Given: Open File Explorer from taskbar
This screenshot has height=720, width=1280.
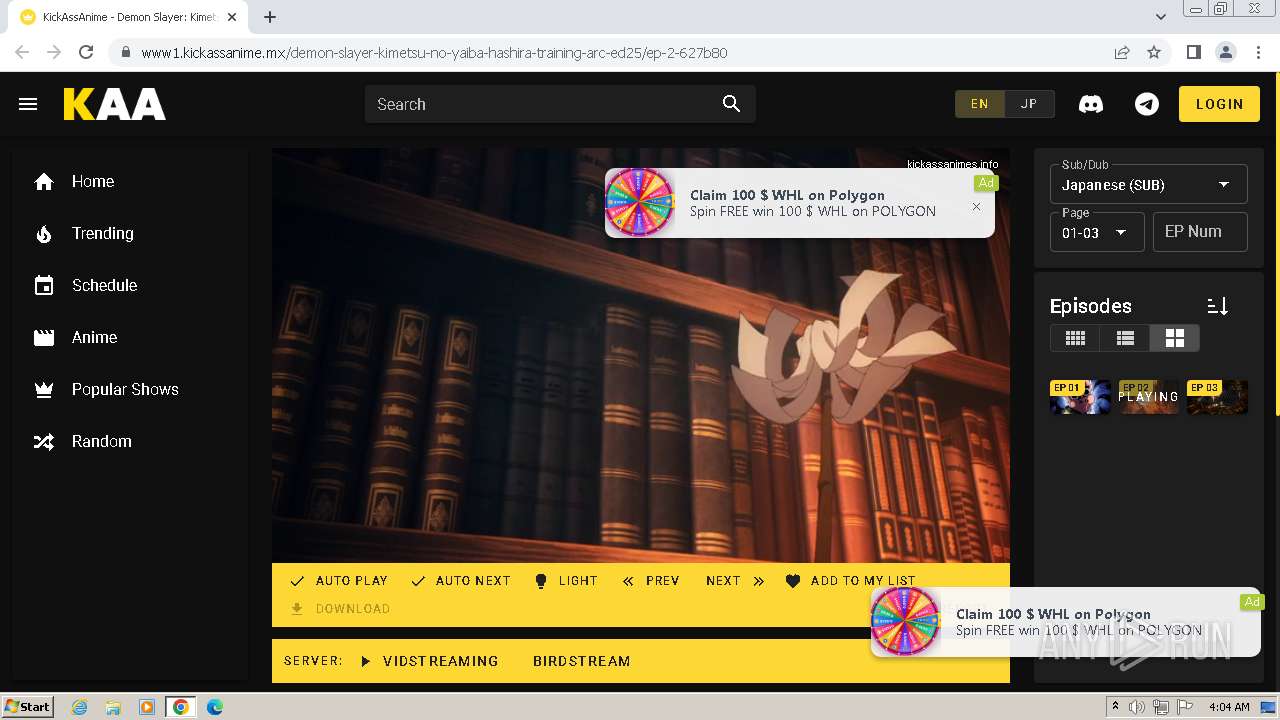Looking at the screenshot, I should click(113, 707).
